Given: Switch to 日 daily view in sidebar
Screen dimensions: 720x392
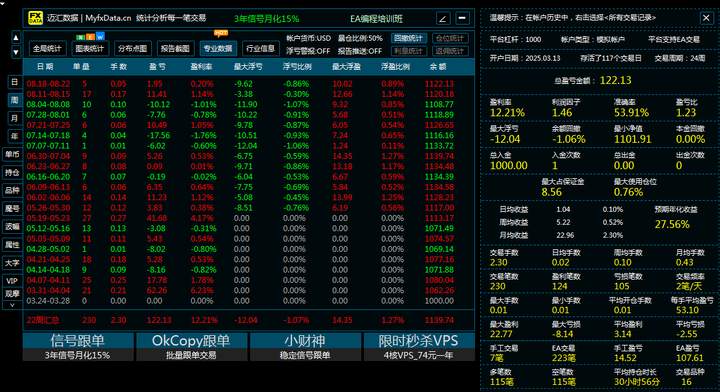Looking at the screenshot, I should [x=15, y=82].
